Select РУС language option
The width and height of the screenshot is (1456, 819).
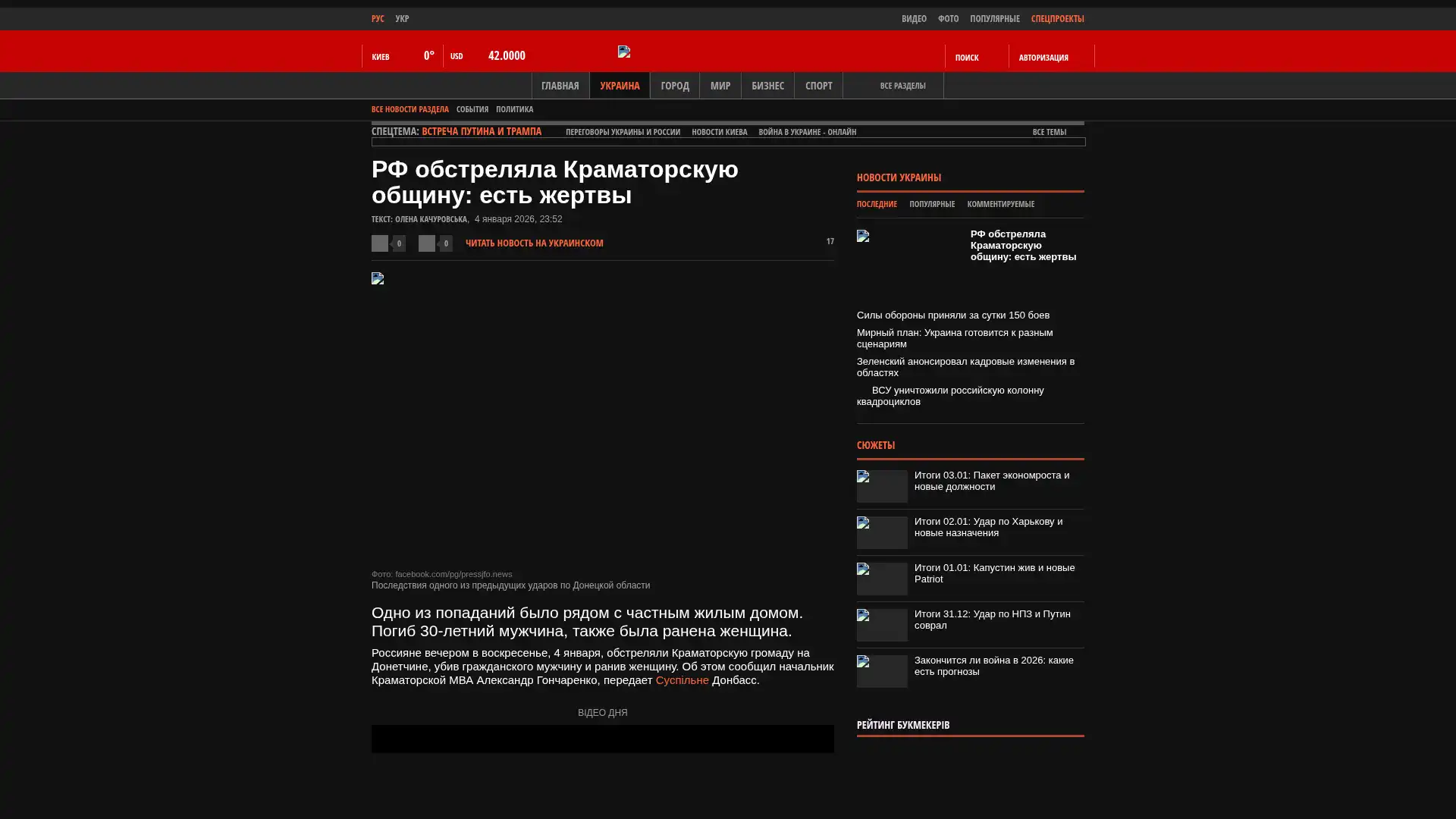pyautogui.click(x=378, y=19)
